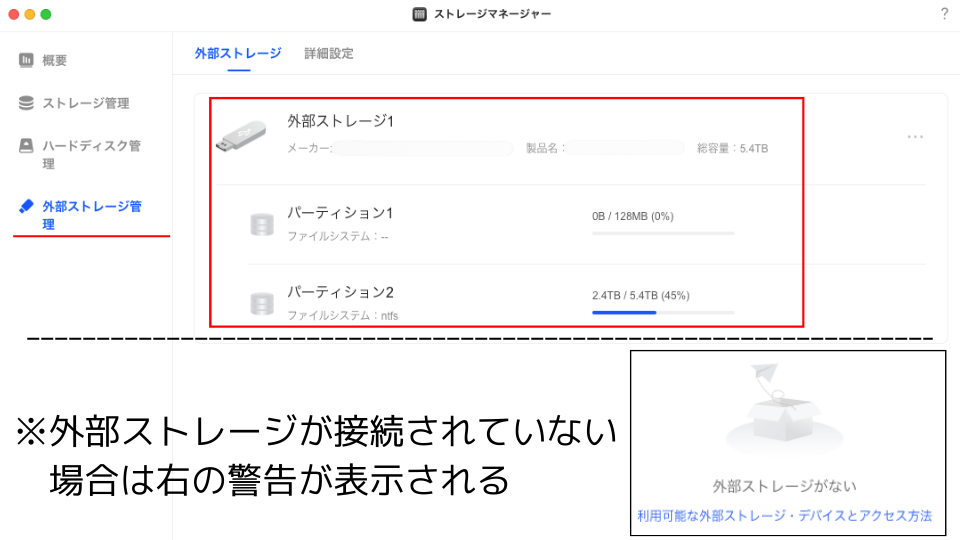Click the ハードディスク管理 disk icon
This screenshot has height=540, width=960.
pyautogui.click(x=26, y=146)
